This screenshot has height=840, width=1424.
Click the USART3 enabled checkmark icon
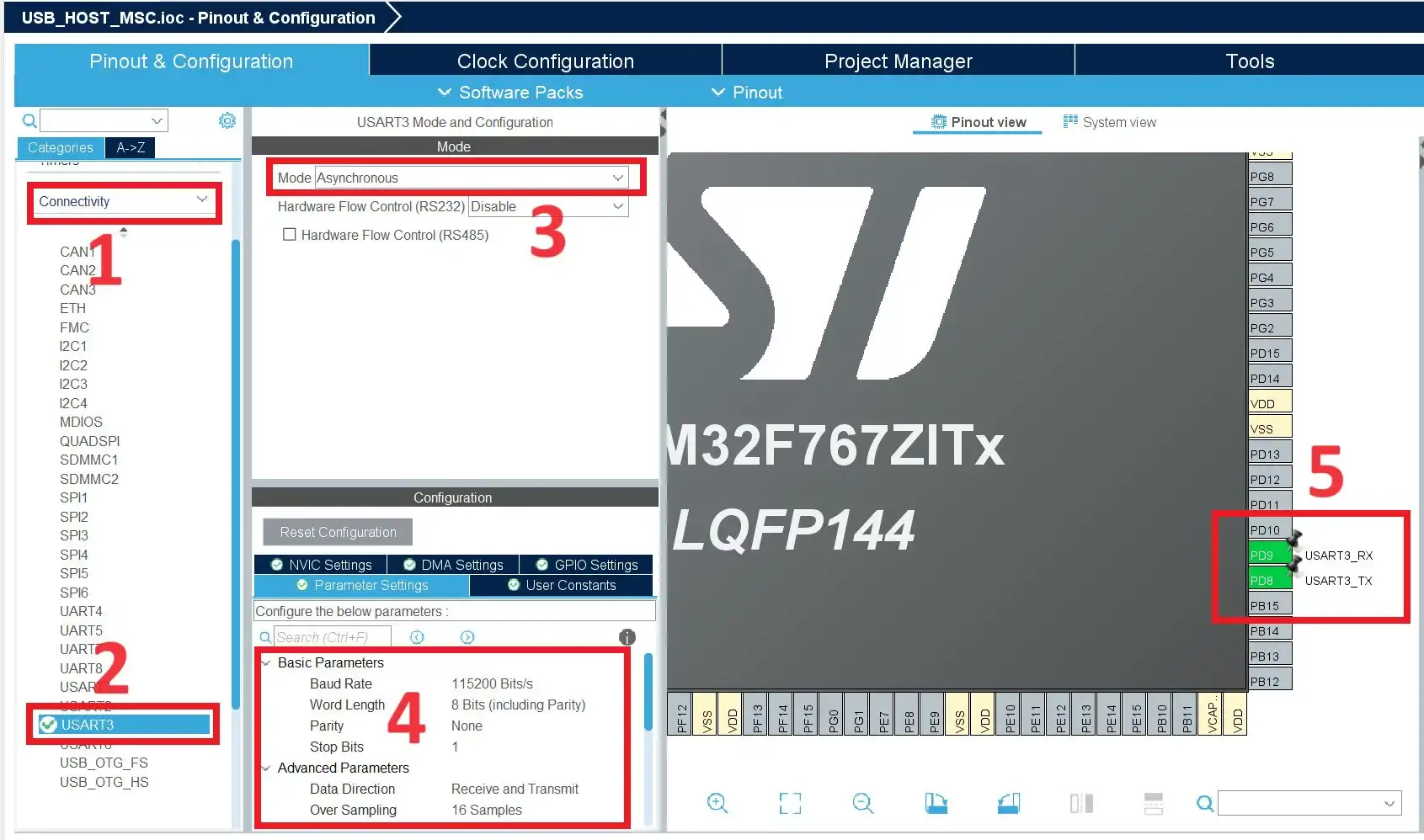point(48,725)
